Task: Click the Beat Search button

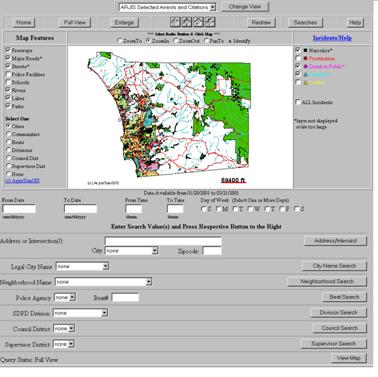Action: click(x=344, y=297)
